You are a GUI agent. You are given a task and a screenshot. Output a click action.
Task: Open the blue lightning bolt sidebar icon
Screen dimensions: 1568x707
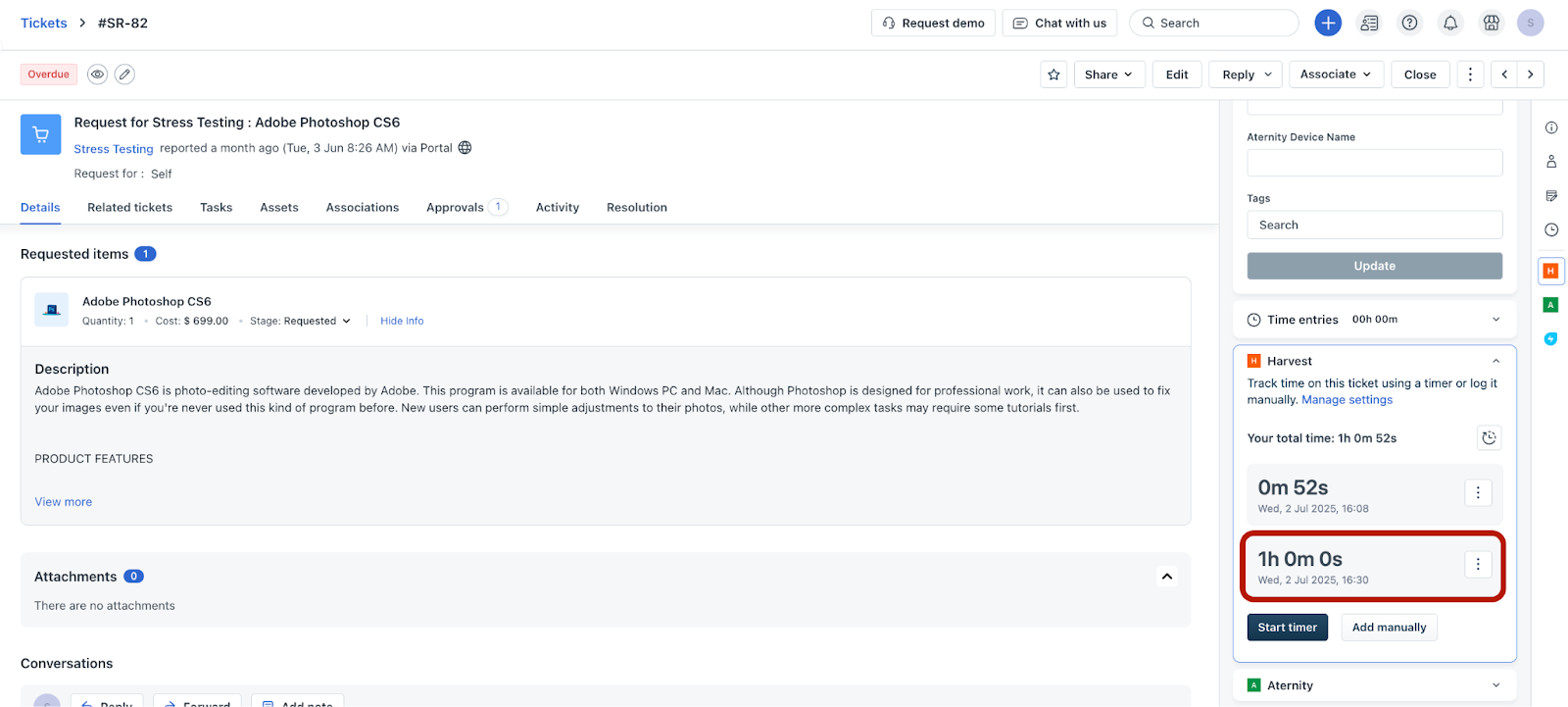[x=1550, y=339]
